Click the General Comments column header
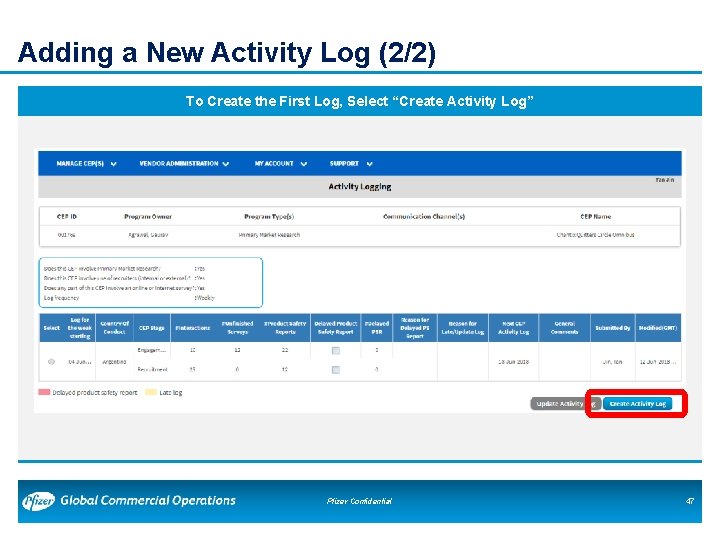 click(564, 328)
